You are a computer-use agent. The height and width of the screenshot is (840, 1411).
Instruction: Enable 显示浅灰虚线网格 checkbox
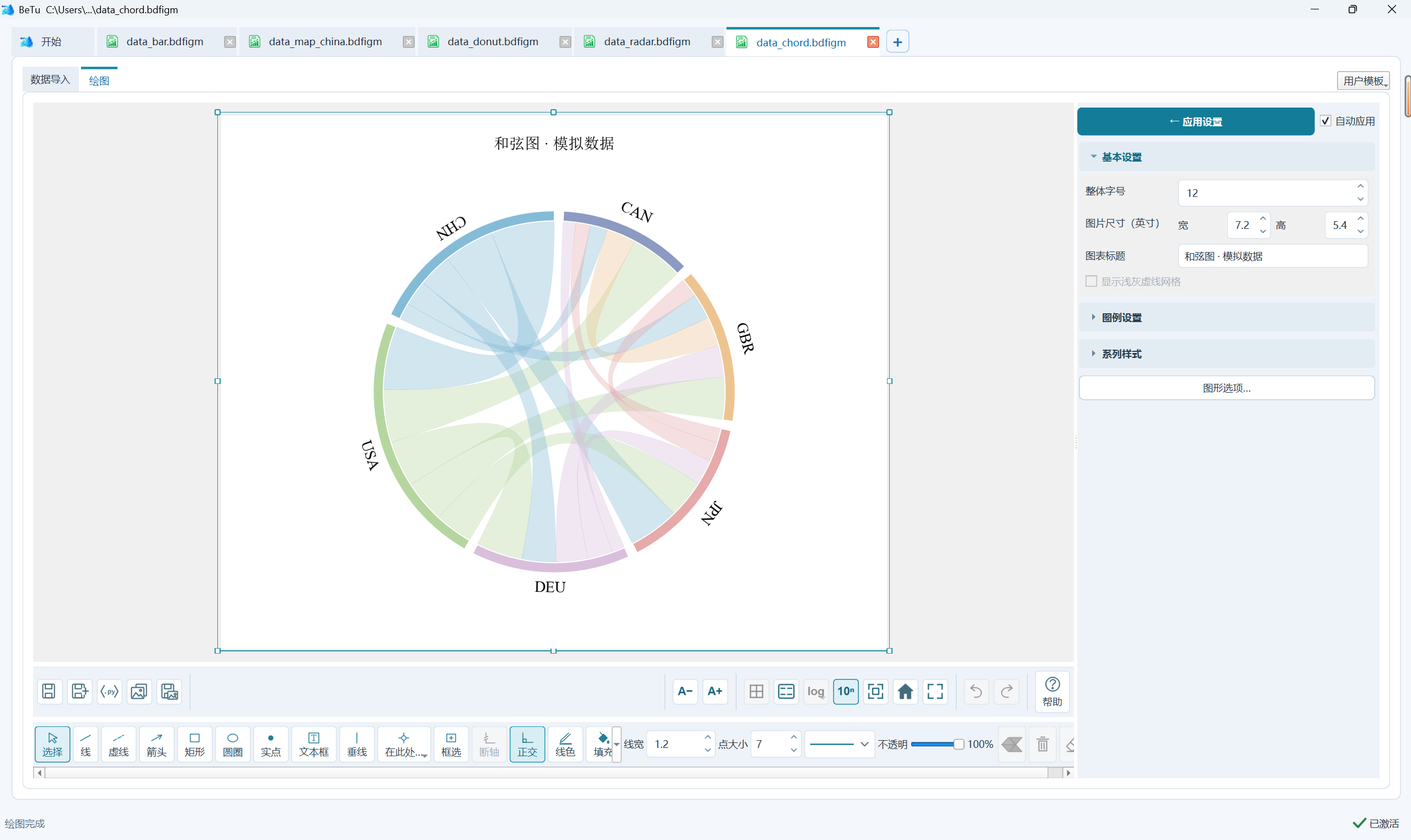point(1091,281)
